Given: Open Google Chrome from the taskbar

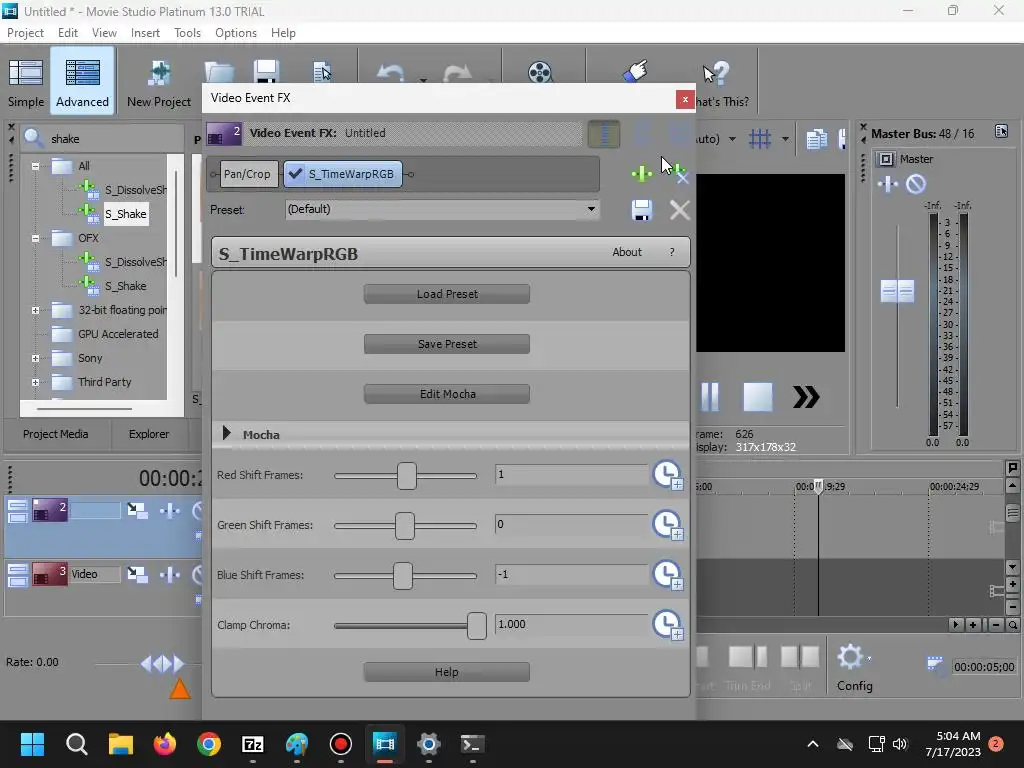Looking at the screenshot, I should [x=208, y=744].
